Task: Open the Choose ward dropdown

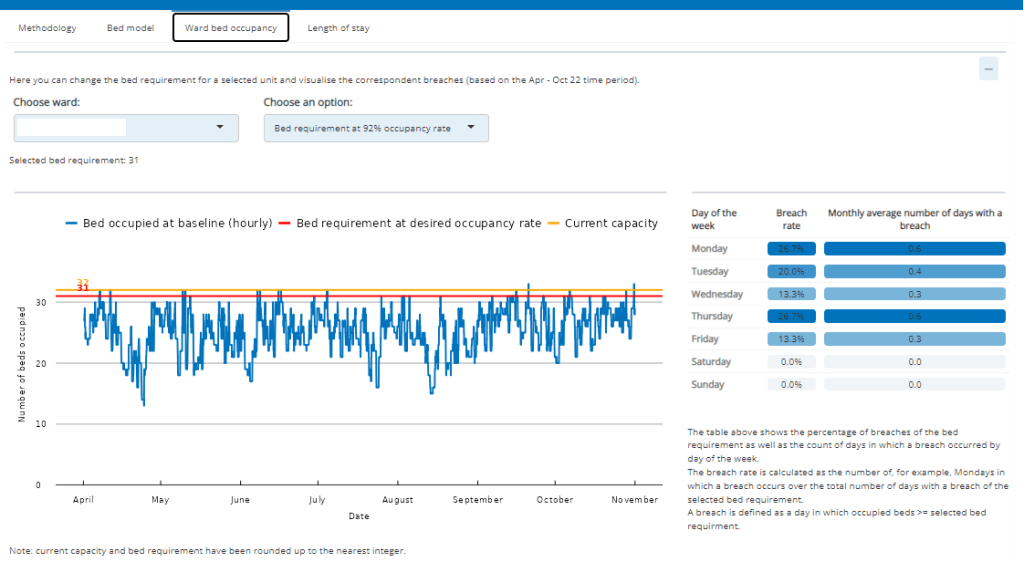Action: [x=126, y=128]
